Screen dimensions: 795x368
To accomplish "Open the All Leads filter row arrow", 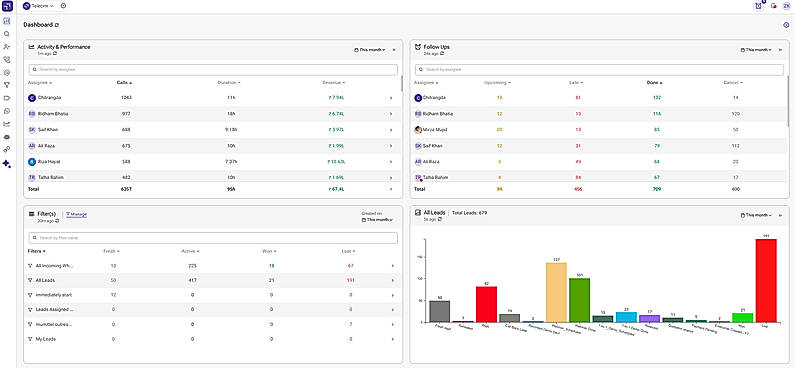I will (392, 280).
